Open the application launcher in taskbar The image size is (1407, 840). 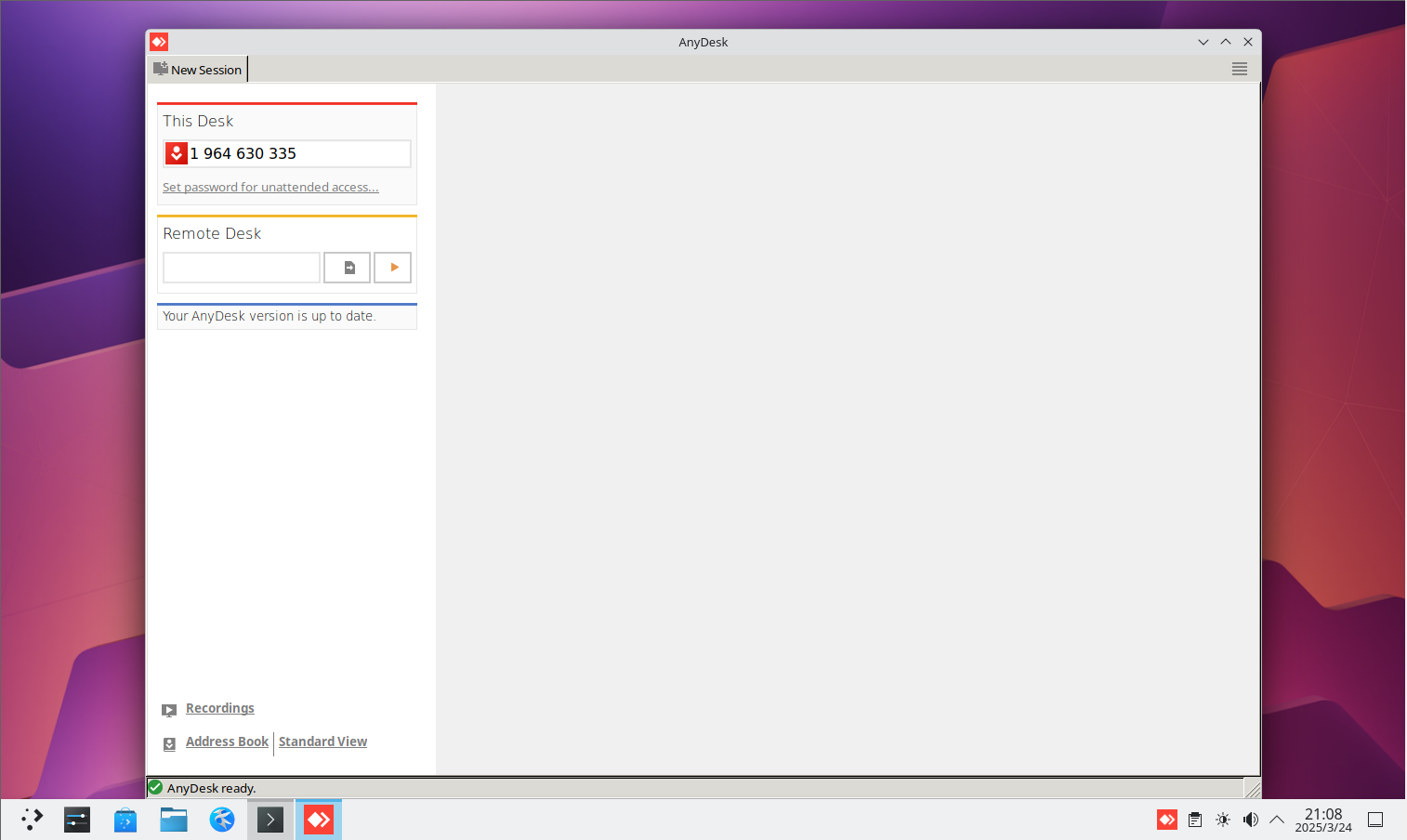pyautogui.click(x=32, y=820)
